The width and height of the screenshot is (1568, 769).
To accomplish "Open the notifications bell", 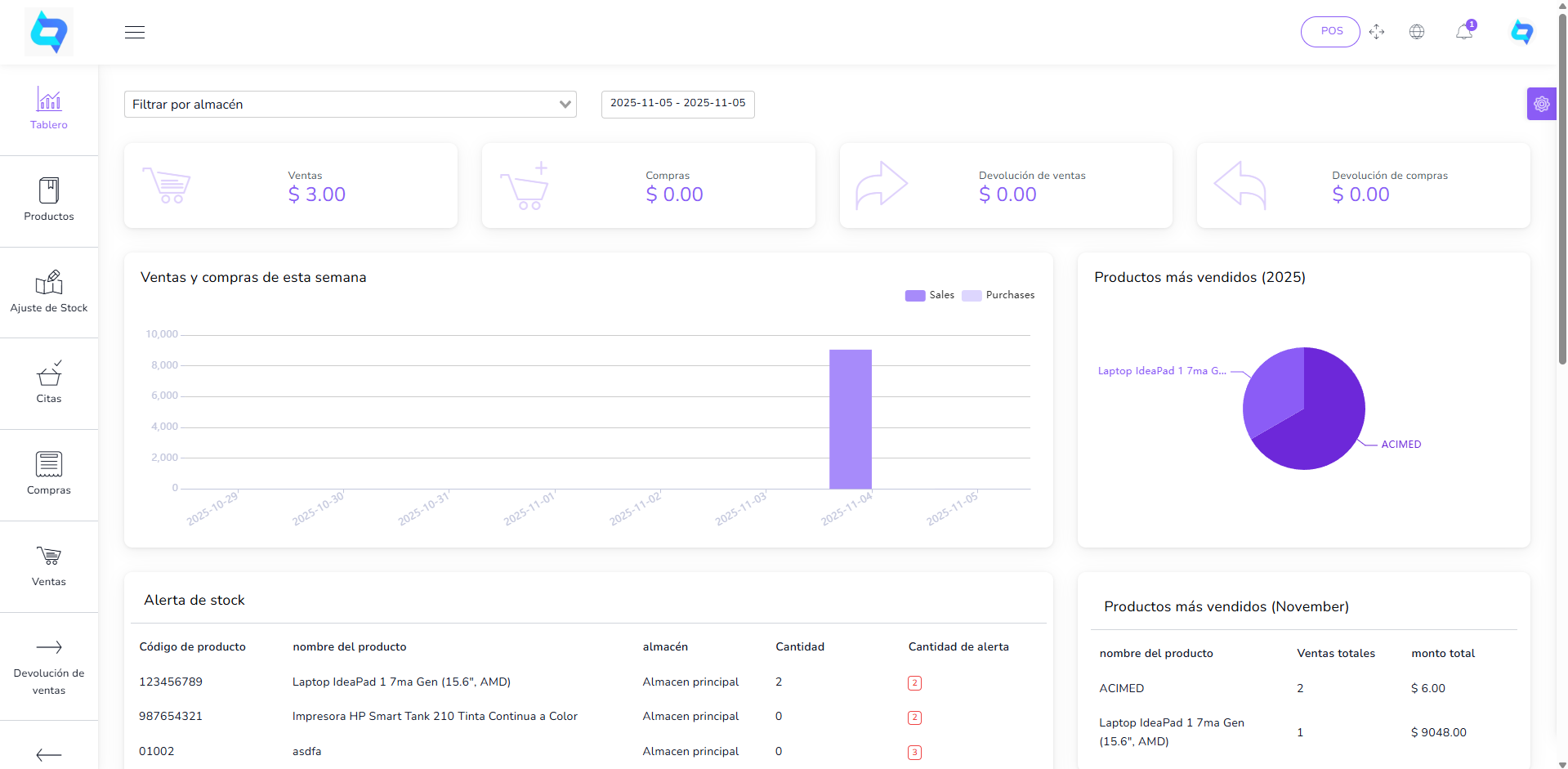I will pyautogui.click(x=1463, y=32).
